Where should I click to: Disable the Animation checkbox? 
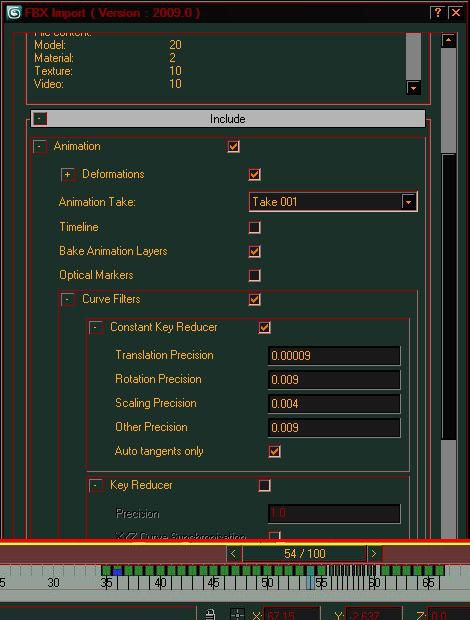click(233, 146)
